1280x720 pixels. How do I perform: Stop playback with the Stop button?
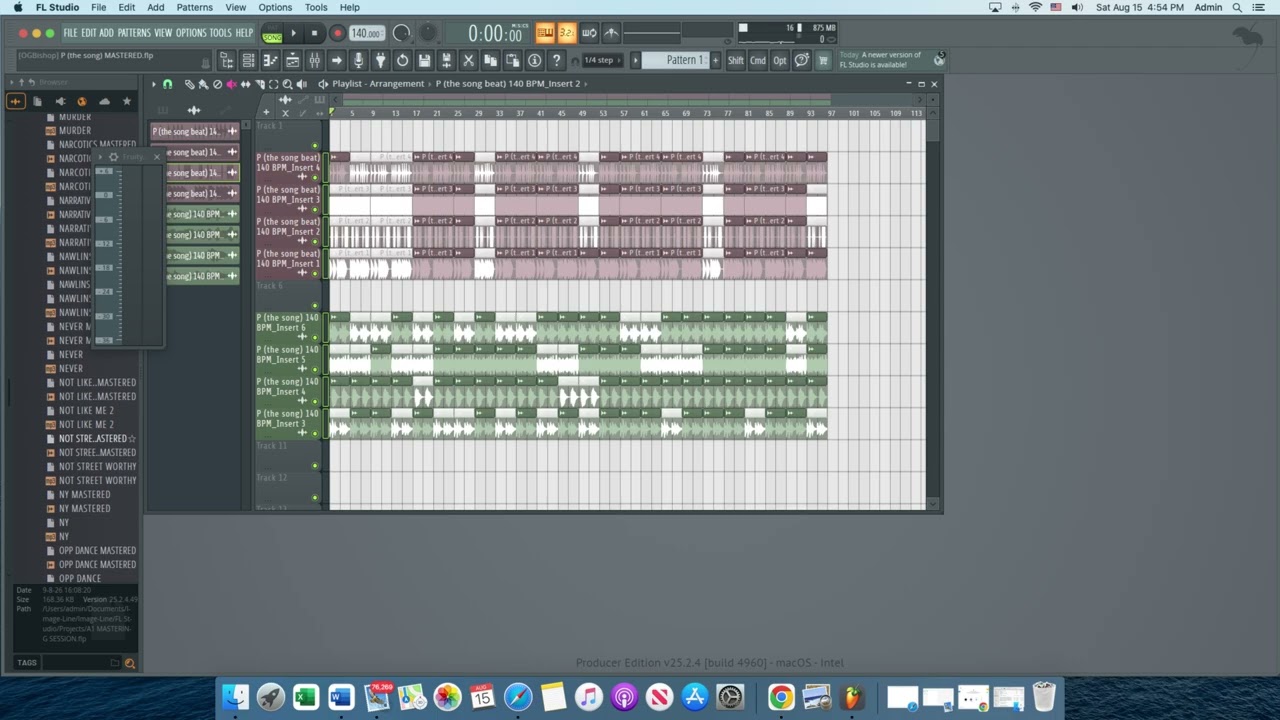coord(314,34)
